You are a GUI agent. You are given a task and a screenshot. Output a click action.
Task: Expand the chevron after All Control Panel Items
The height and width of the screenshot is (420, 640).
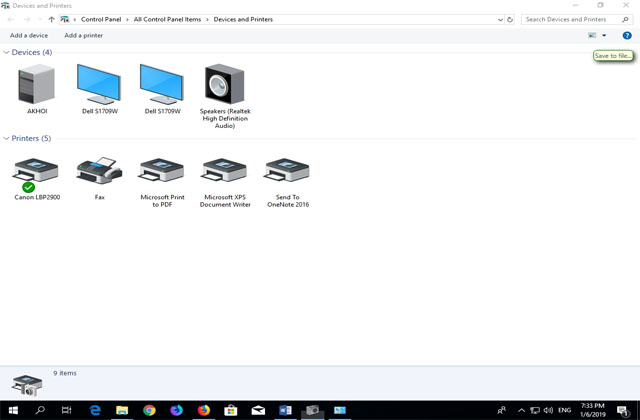click(x=207, y=19)
